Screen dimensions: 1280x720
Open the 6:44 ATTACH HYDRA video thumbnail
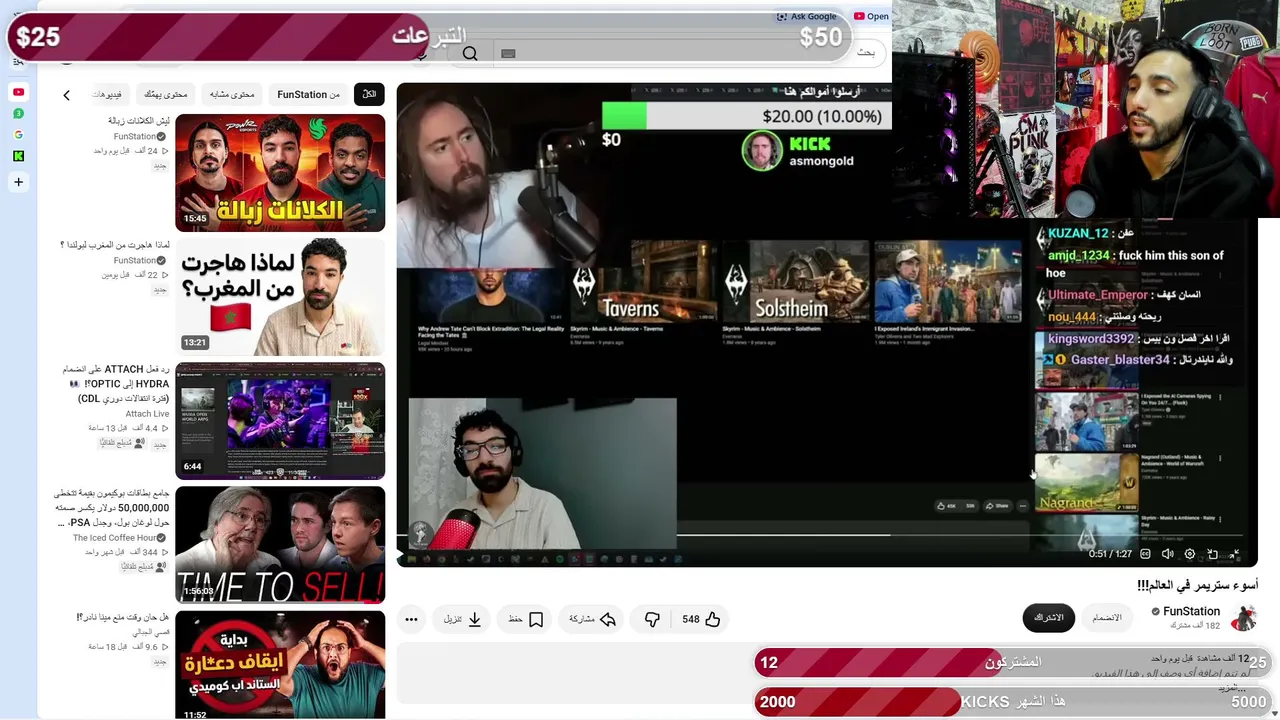coord(280,421)
